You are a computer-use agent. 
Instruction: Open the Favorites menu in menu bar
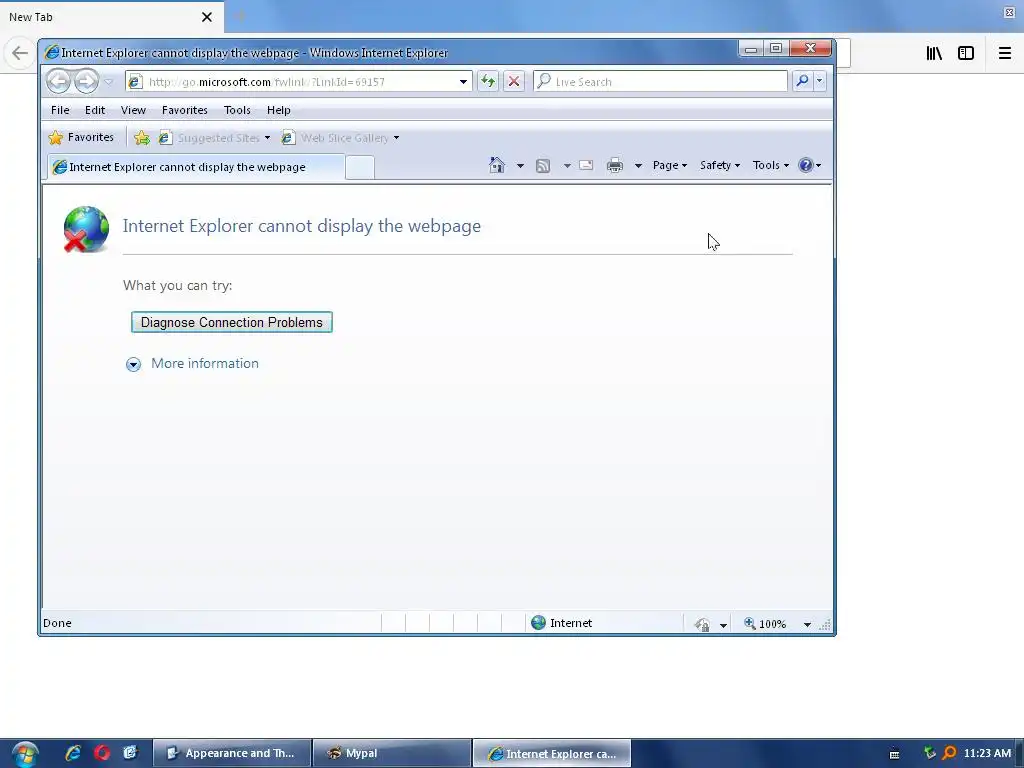(185, 110)
